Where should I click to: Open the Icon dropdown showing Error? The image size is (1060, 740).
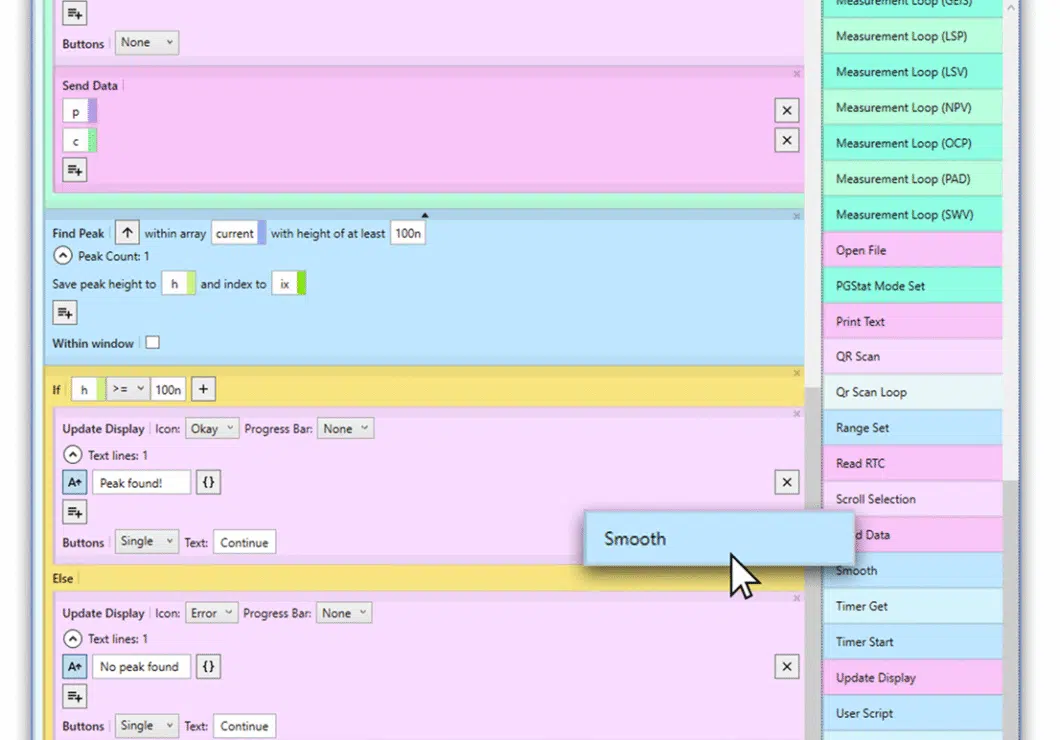pyautogui.click(x=211, y=613)
